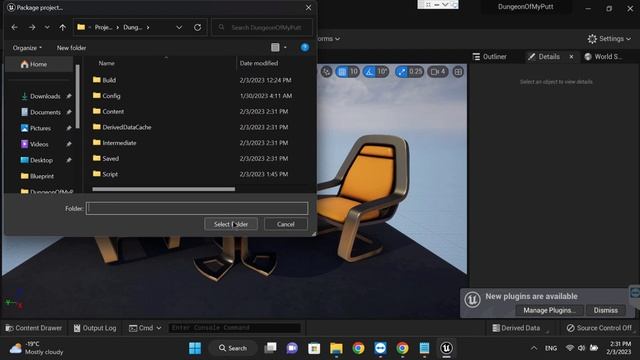
Task: Open the Output Log
Action: coord(95,328)
